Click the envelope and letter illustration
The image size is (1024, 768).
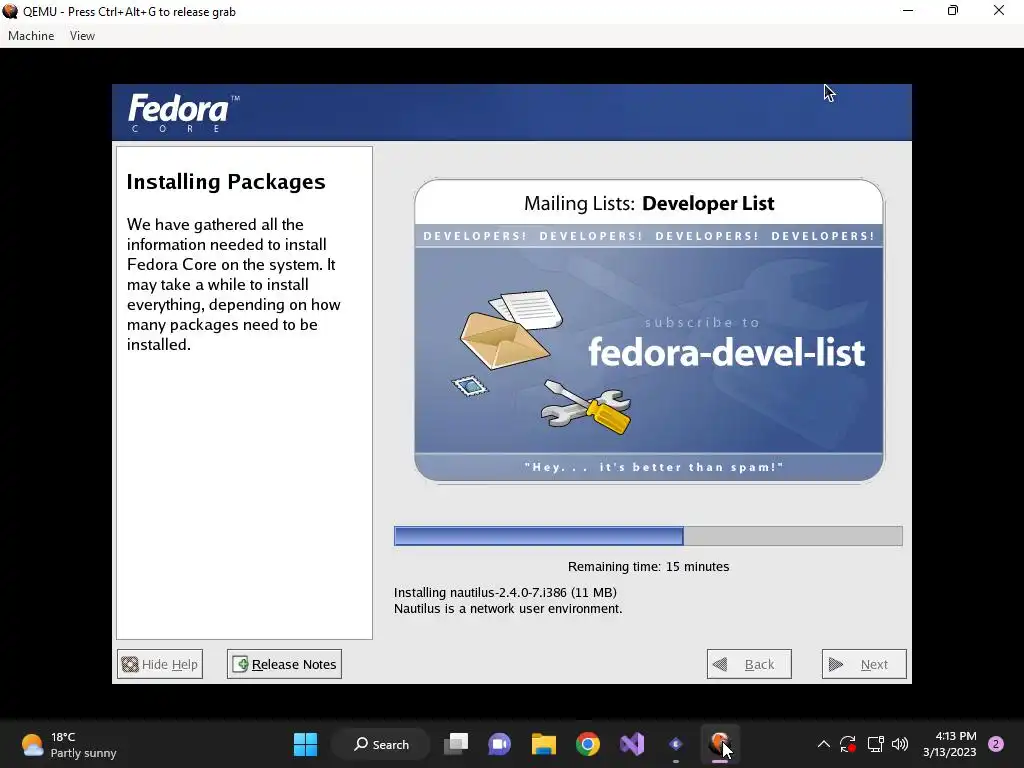point(511,328)
